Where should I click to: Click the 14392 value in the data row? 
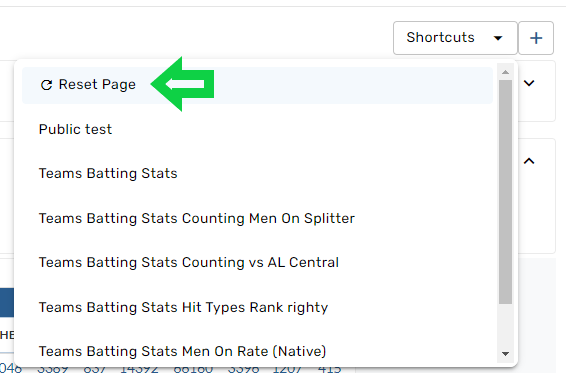[x=139, y=369]
